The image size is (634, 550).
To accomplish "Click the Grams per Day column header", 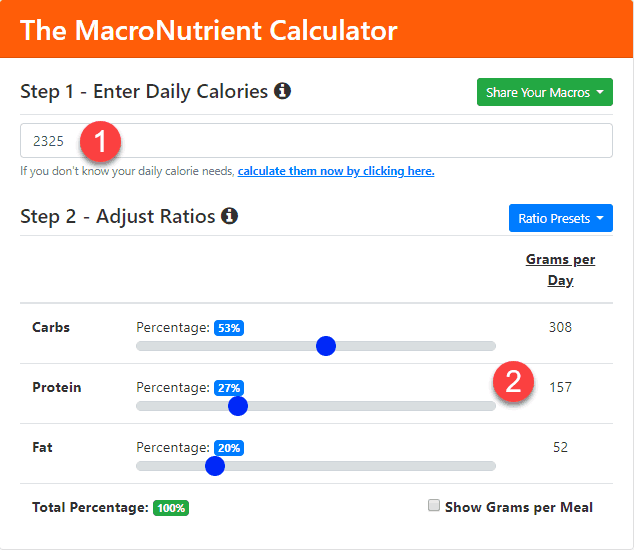I will coord(560,270).
